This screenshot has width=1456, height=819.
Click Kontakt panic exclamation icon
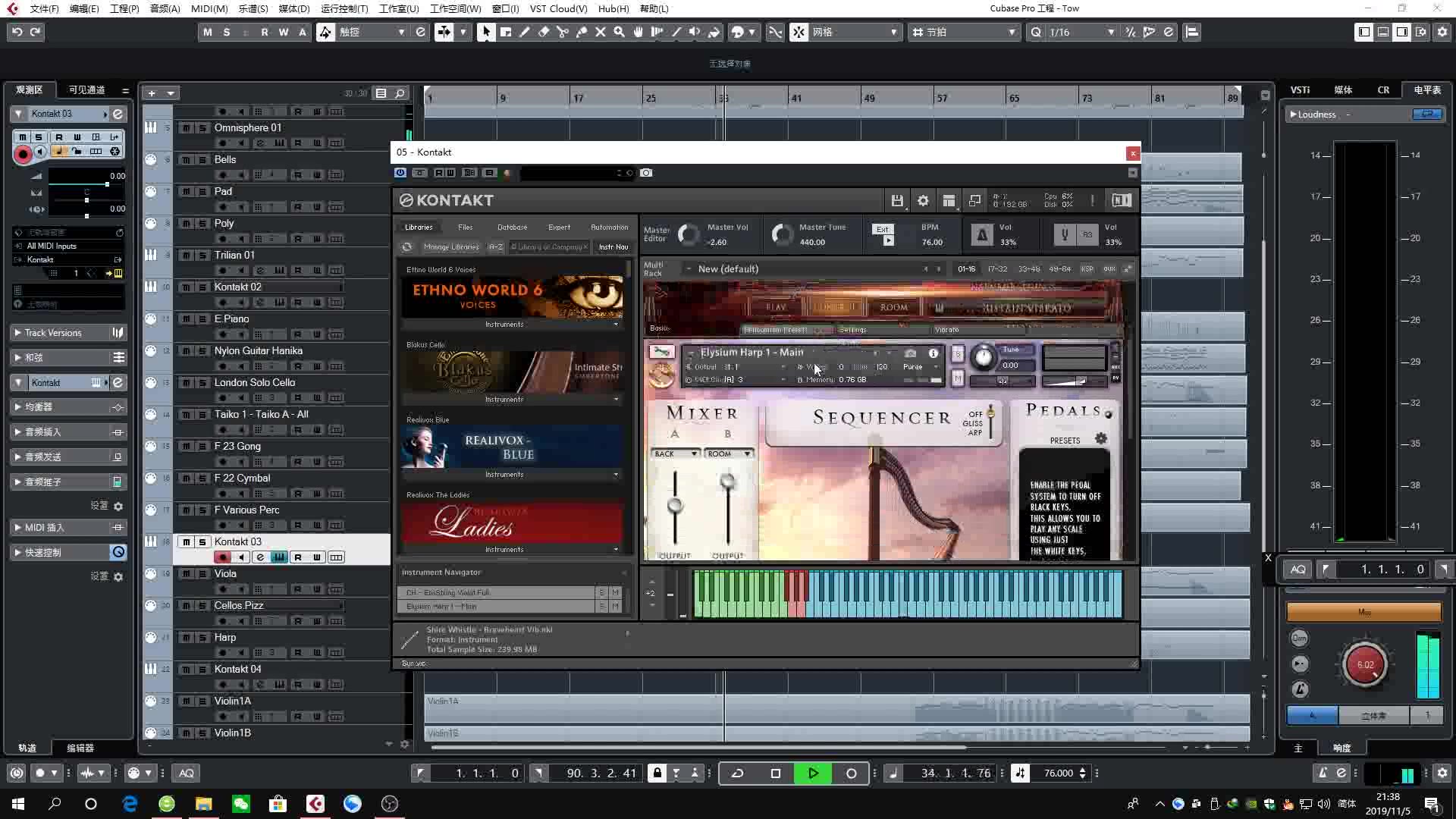click(x=1092, y=200)
